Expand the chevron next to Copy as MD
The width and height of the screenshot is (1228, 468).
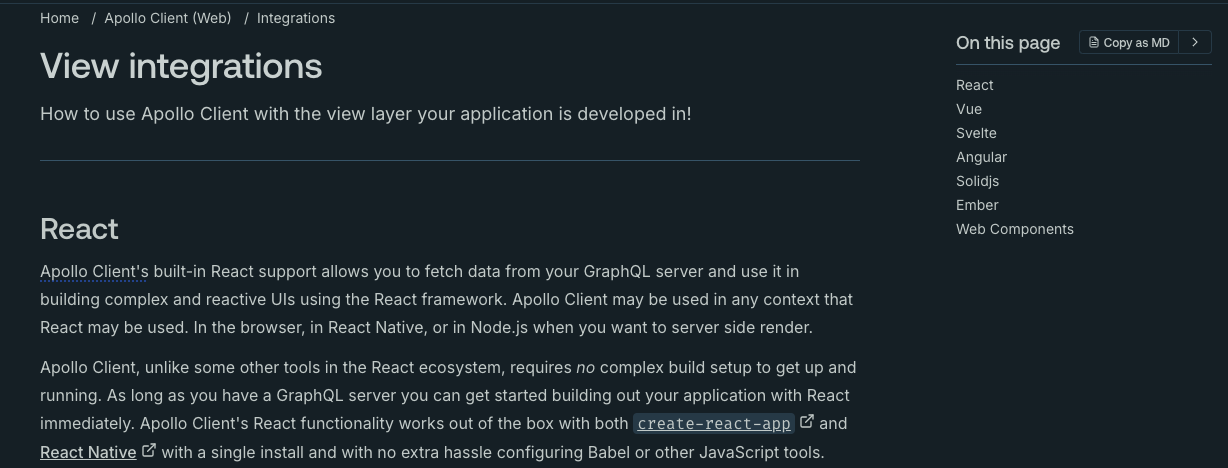pyautogui.click(x=1195, y=42)
